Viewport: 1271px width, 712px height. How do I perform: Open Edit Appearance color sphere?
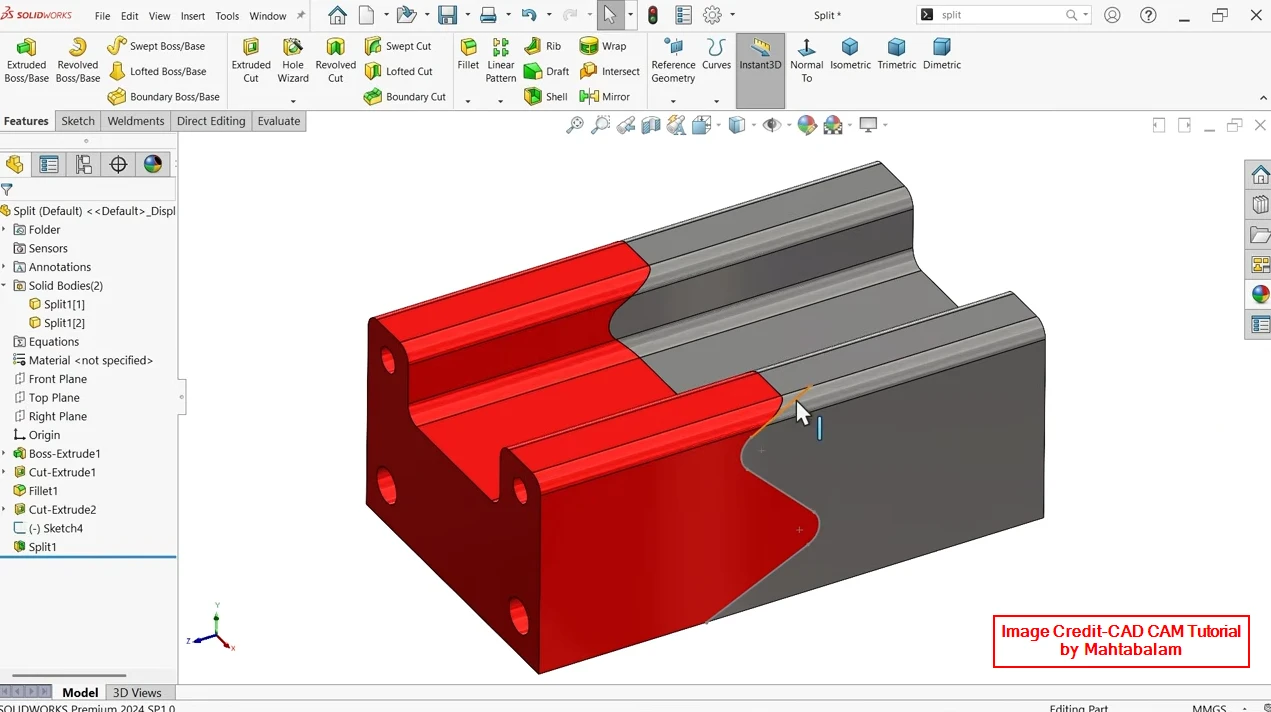pyautogui.click(x=806, y=125)
